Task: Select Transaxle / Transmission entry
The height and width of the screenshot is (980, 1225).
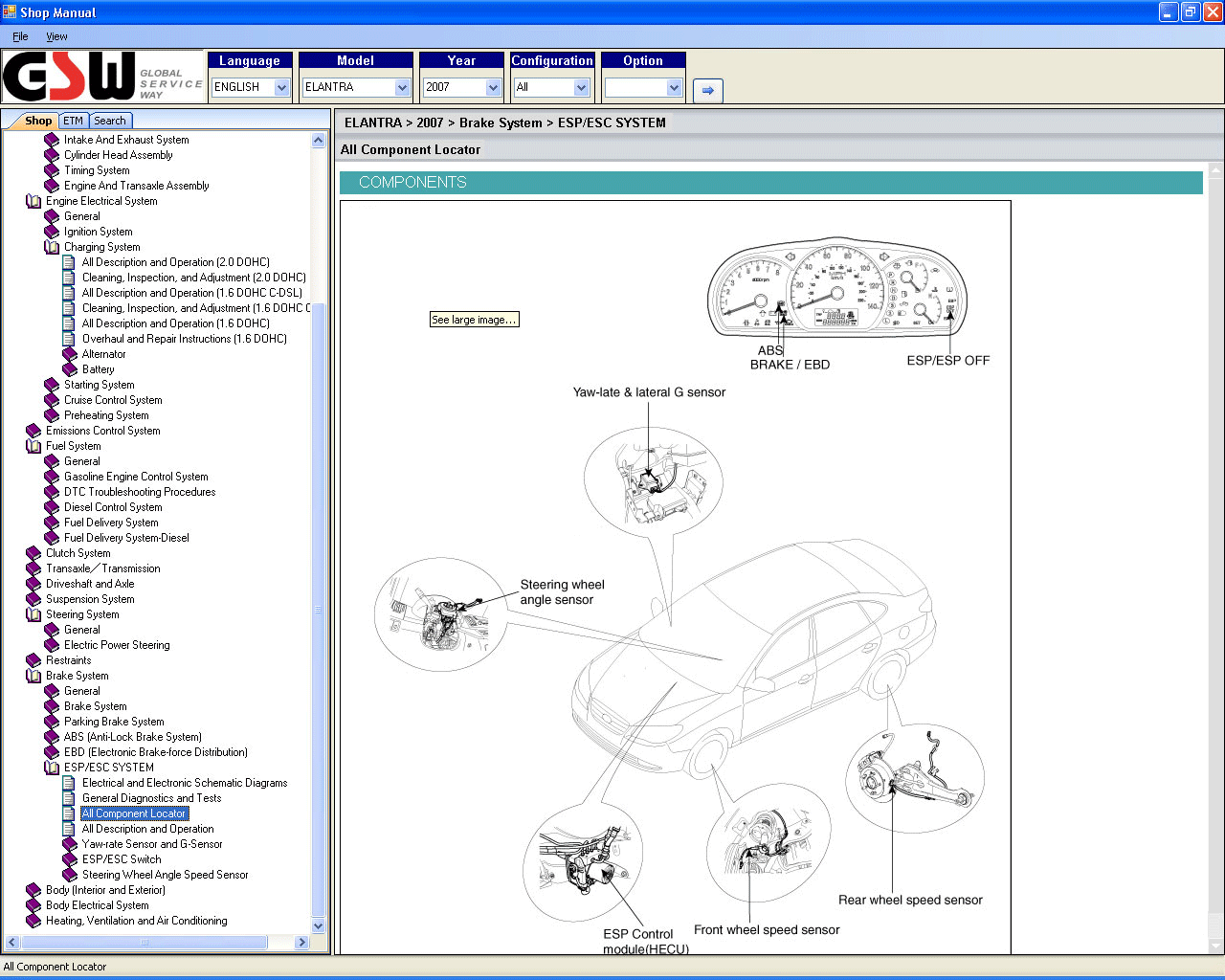Action: (103, 568)
